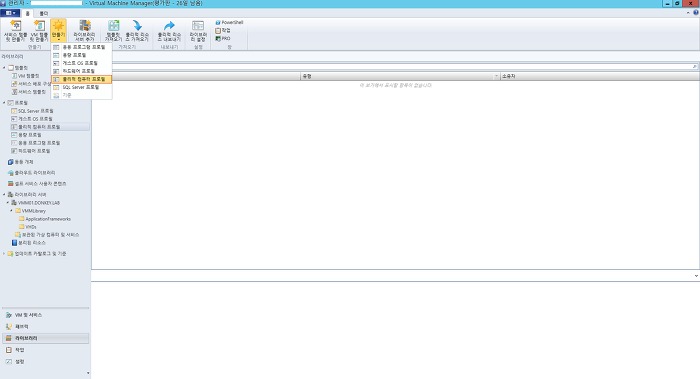This screenshot has width=700, height=379.
Task: Select the orphaned resources blue node
Action: [x=29, y=243]
